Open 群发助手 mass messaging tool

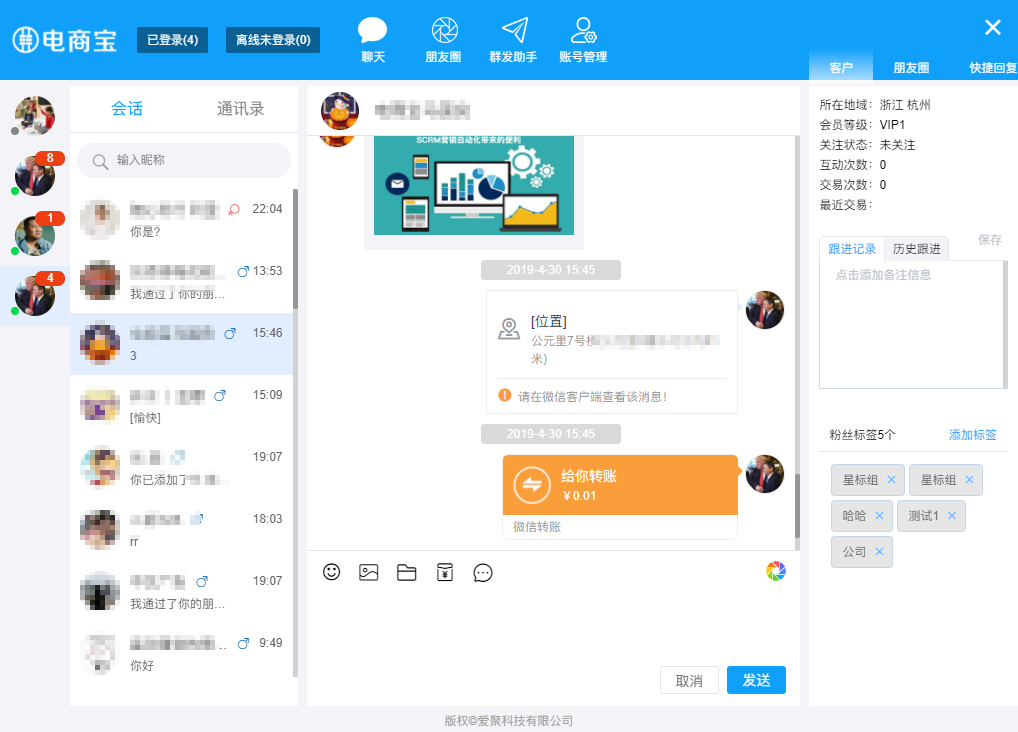(x=513, y=41)
